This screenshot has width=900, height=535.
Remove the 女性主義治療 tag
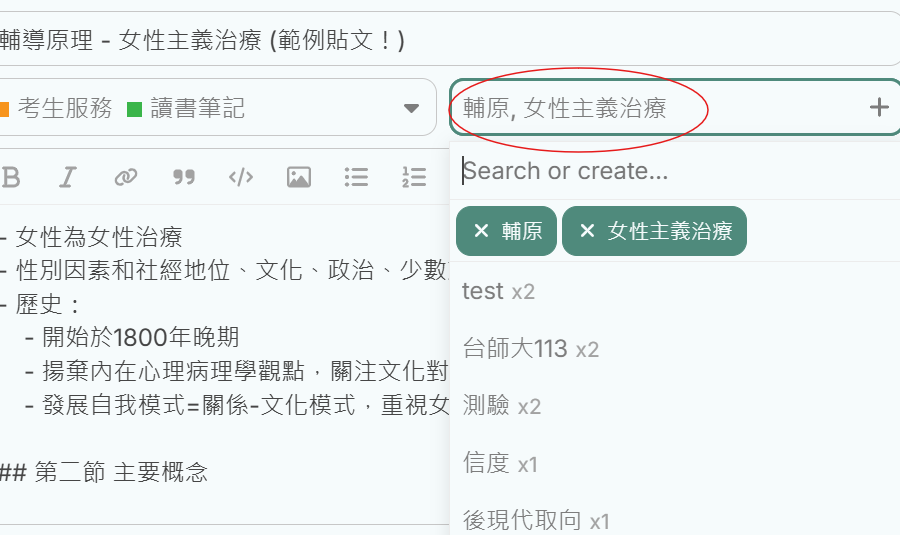tap(587, 231)
